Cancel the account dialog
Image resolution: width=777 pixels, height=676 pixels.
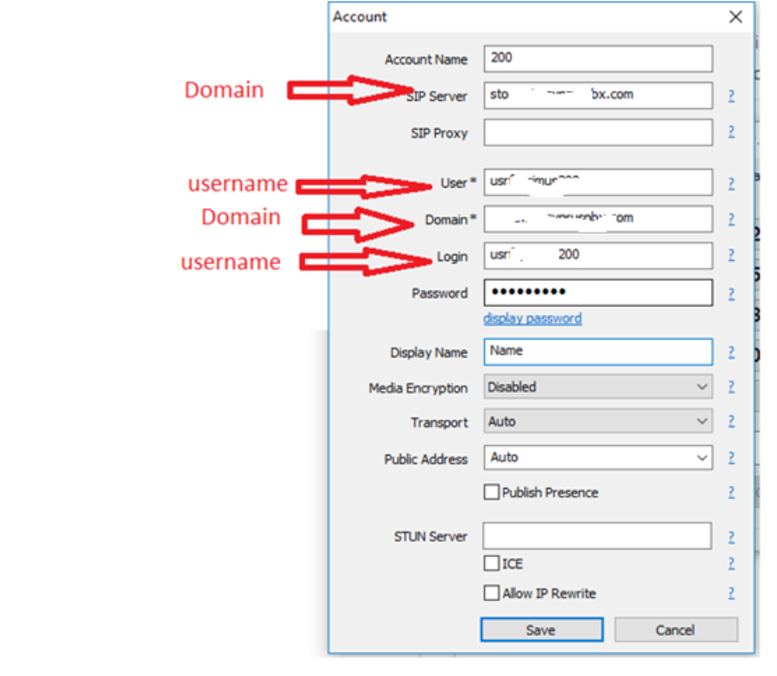[676, 630]
